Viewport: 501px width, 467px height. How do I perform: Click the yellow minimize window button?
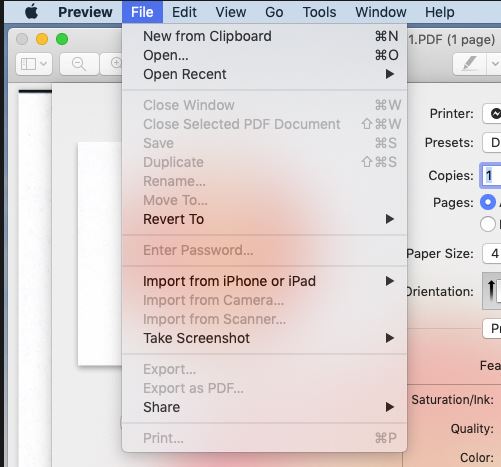coord(42,39)
